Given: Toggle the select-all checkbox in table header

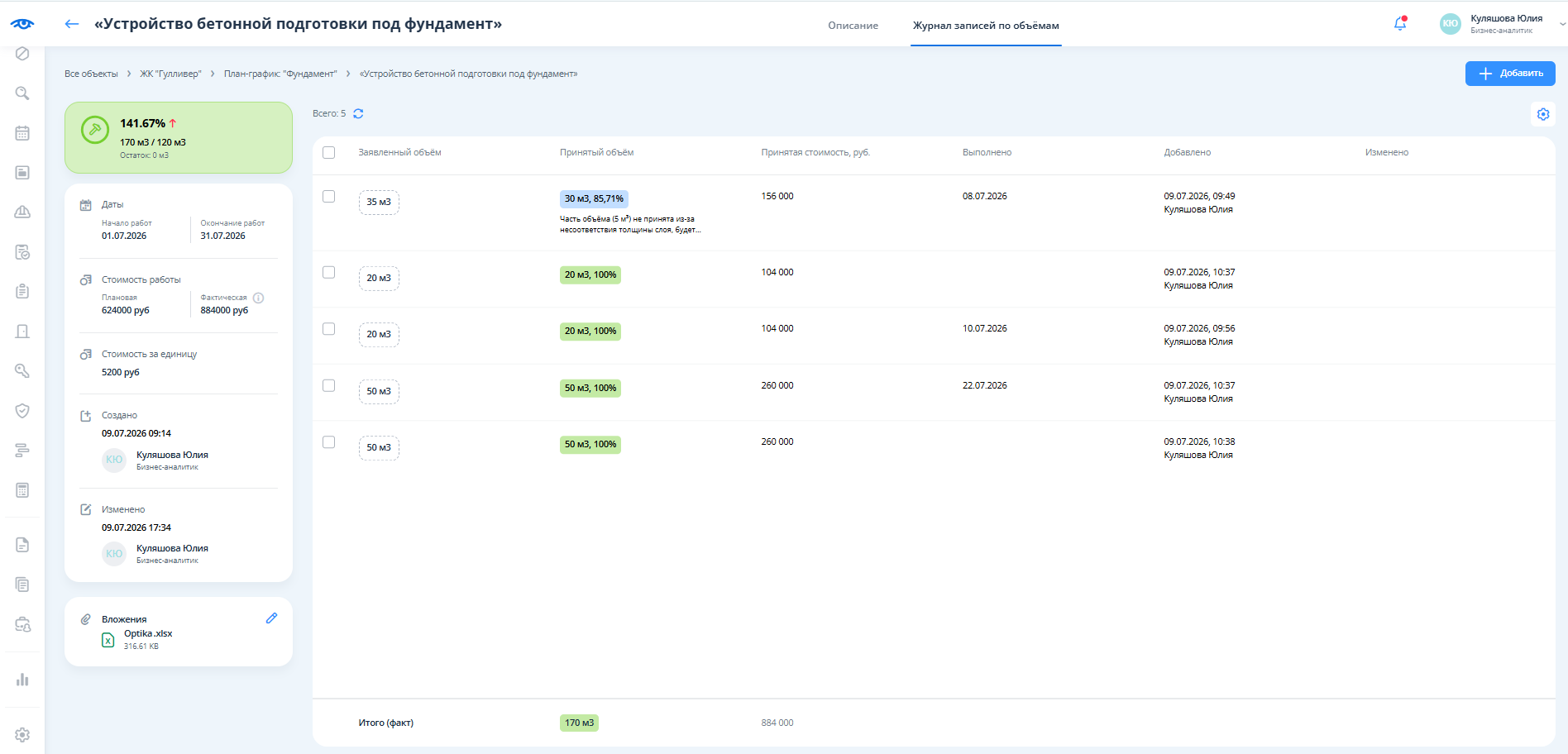Looking at the screenshot, I should (x=328, y=152).
